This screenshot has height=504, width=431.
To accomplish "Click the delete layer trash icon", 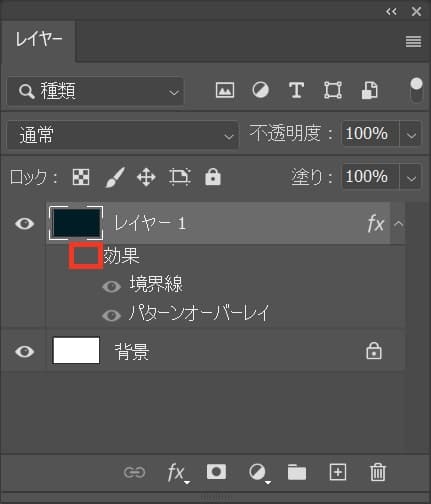I will pos(378,472).
